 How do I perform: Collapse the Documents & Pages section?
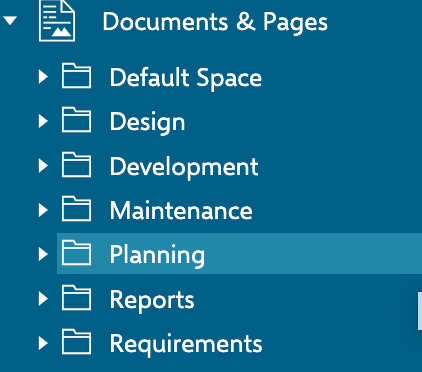point(10,21)
